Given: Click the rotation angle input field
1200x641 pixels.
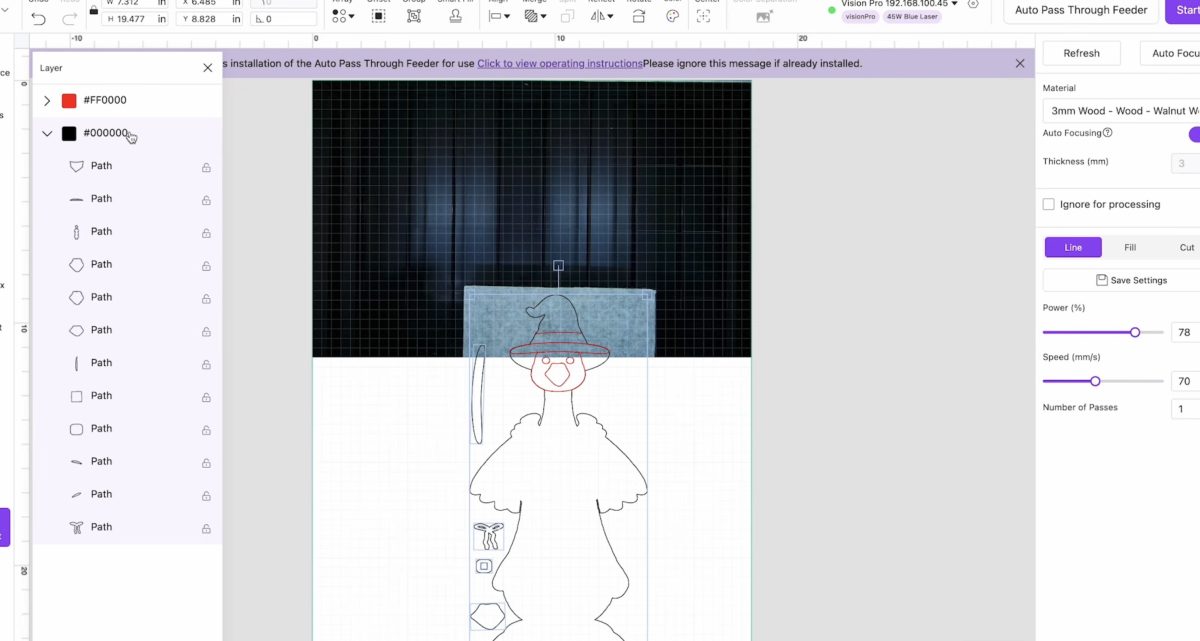Looking at the screenshot, I should [x=282, y=19].
